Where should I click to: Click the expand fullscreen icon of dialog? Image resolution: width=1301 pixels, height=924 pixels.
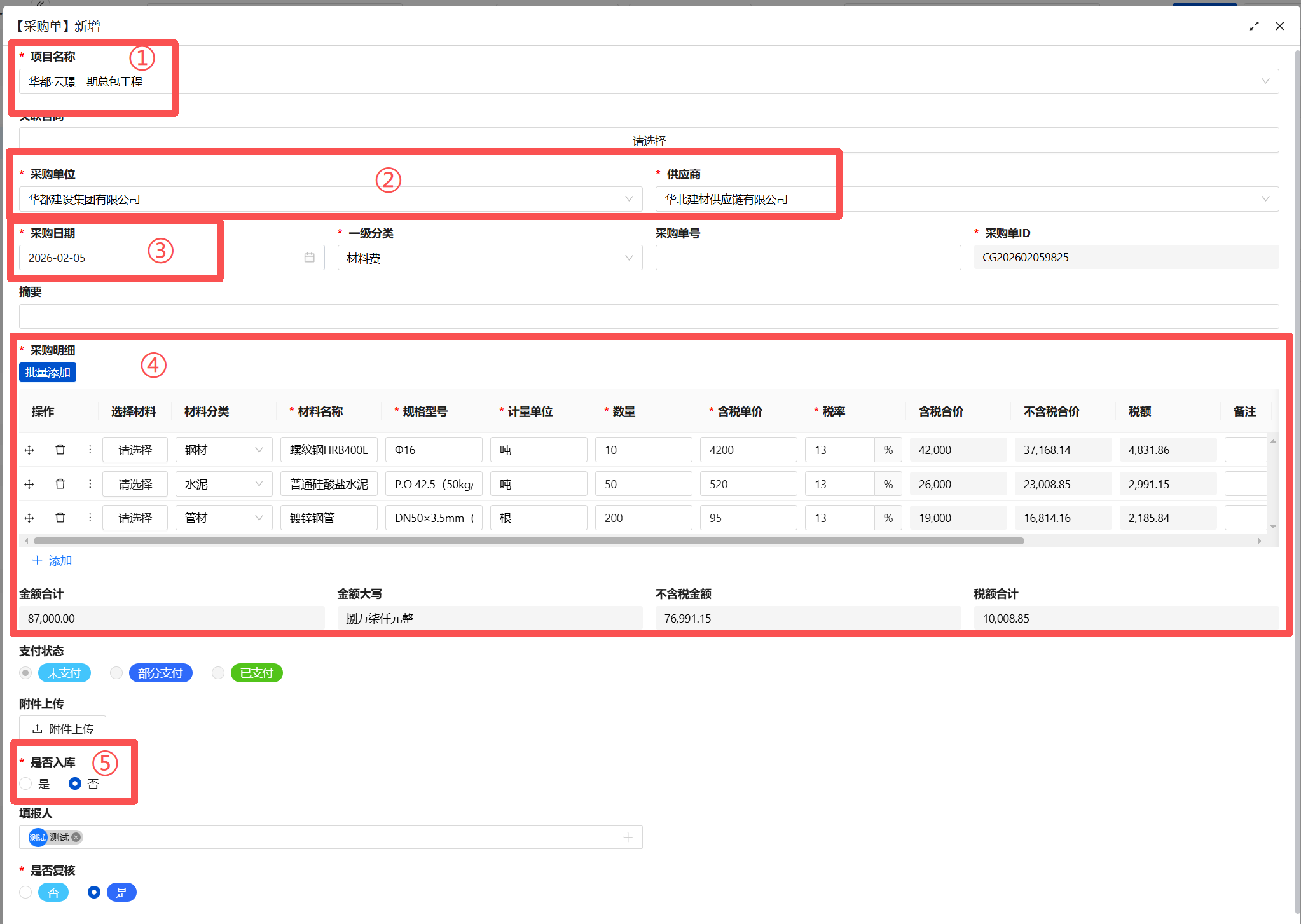[1254, 26]
